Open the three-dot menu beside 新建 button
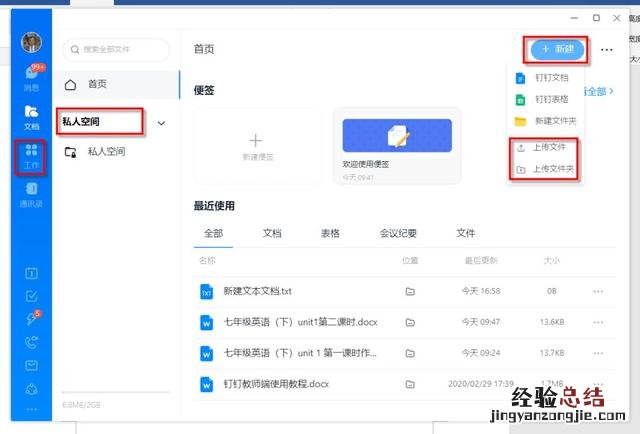The width and height of the screenshot is (640, 434). pyautogui.click(x=607, y=49)
